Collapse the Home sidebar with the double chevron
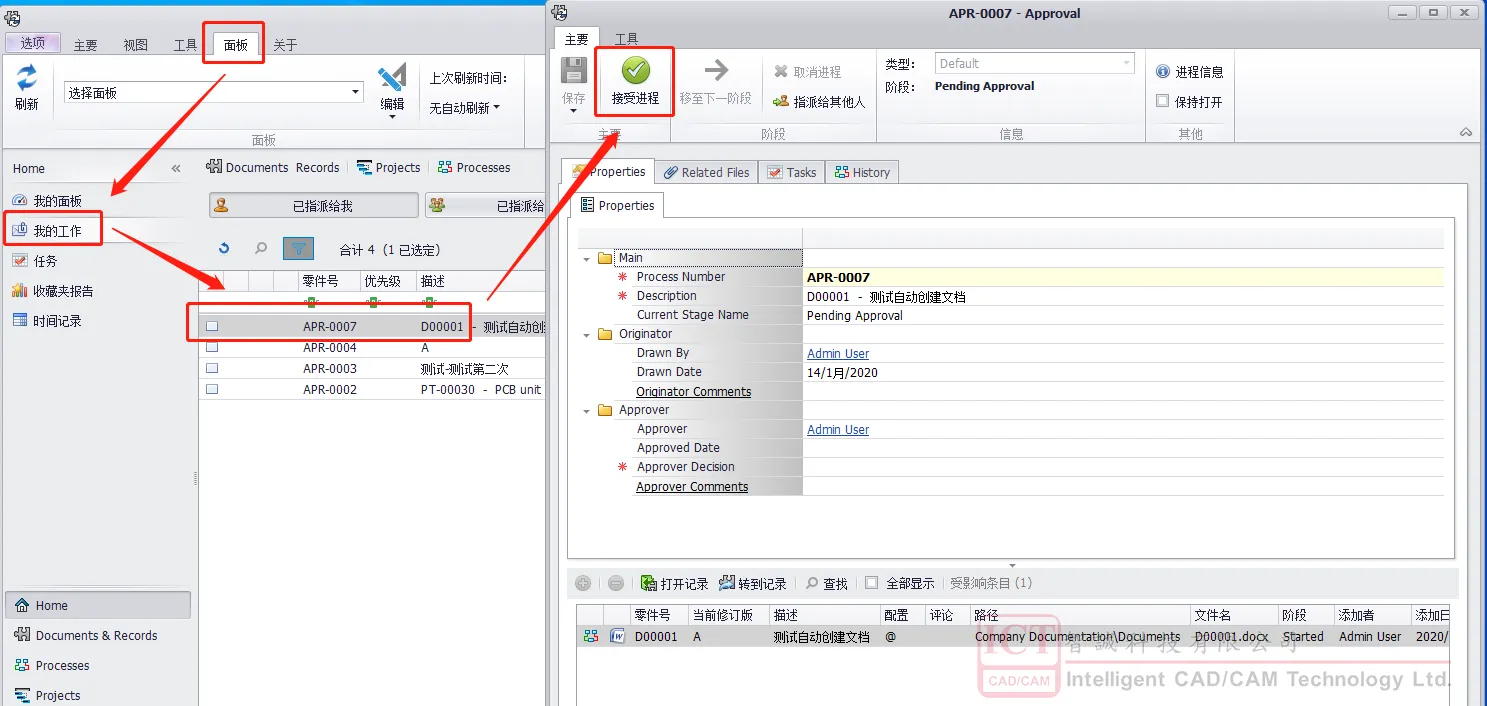The image size is (1487, 706). [176, 169]
